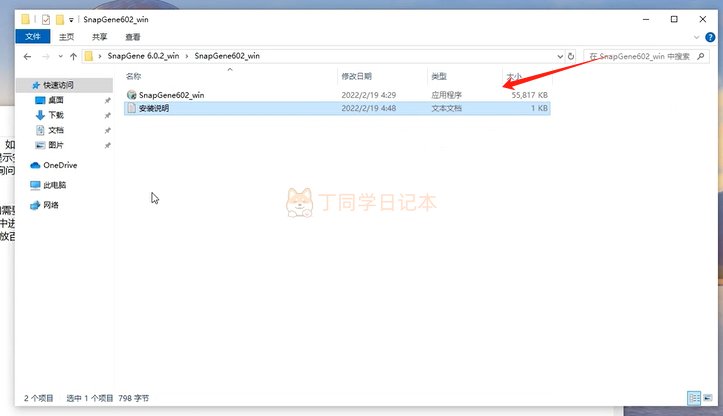Expand the ribbon with the chevron
Image resolution: width=723 pixels, height=416 pixels.
click(x=696, y=37)
